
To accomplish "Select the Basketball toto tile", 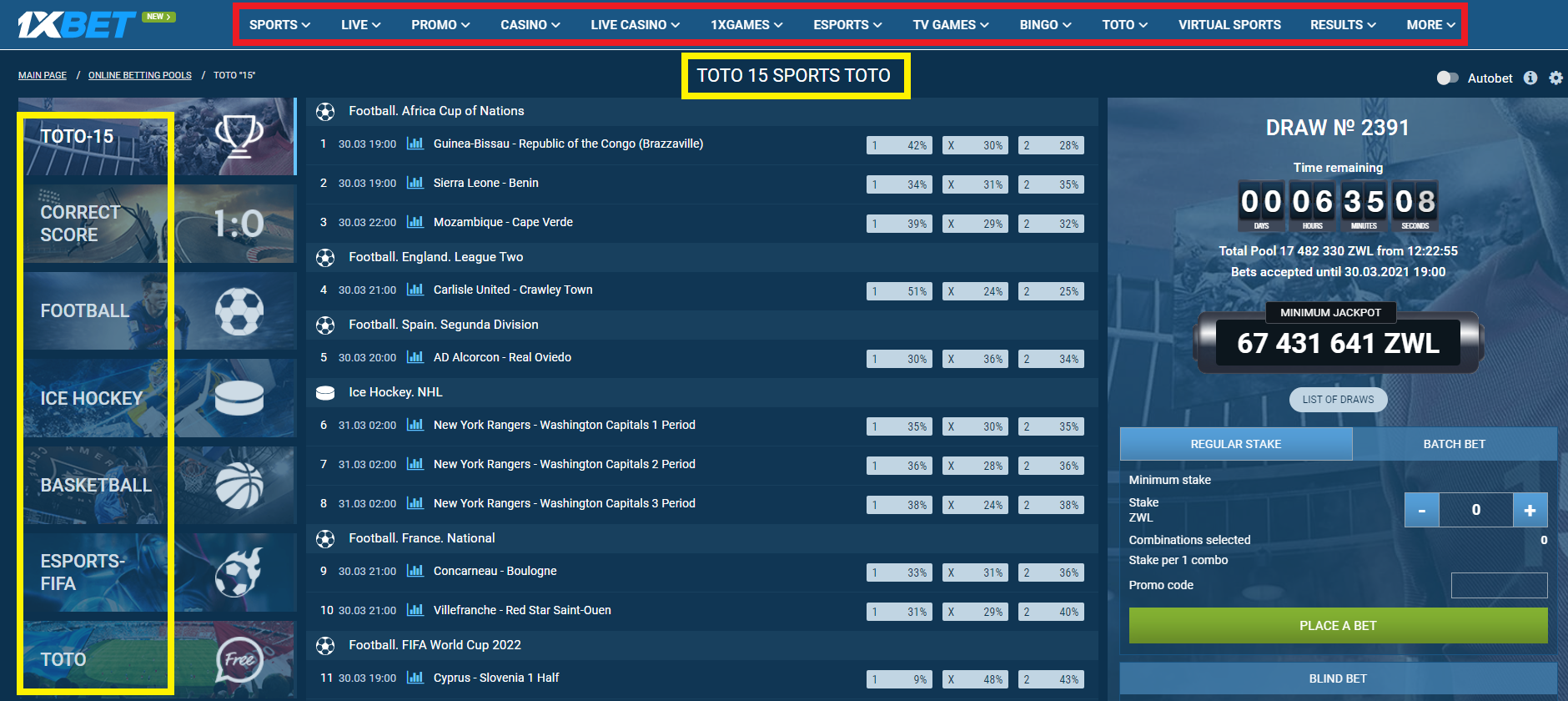I will [x=158, y=485].
